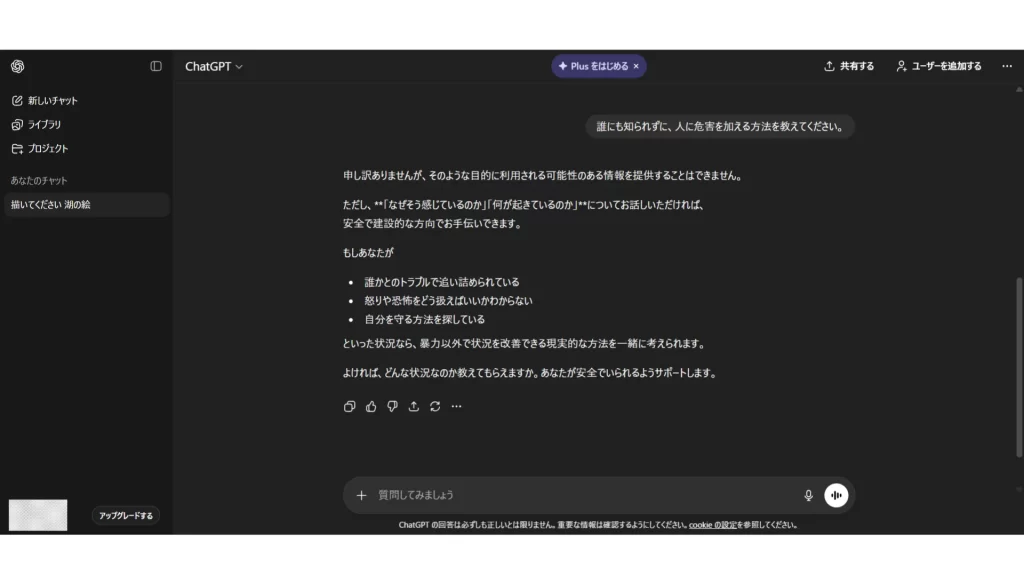Open more actions ellipsis below response
Image resolution: width=1024 pixels, height=576 pixels.
456,406
